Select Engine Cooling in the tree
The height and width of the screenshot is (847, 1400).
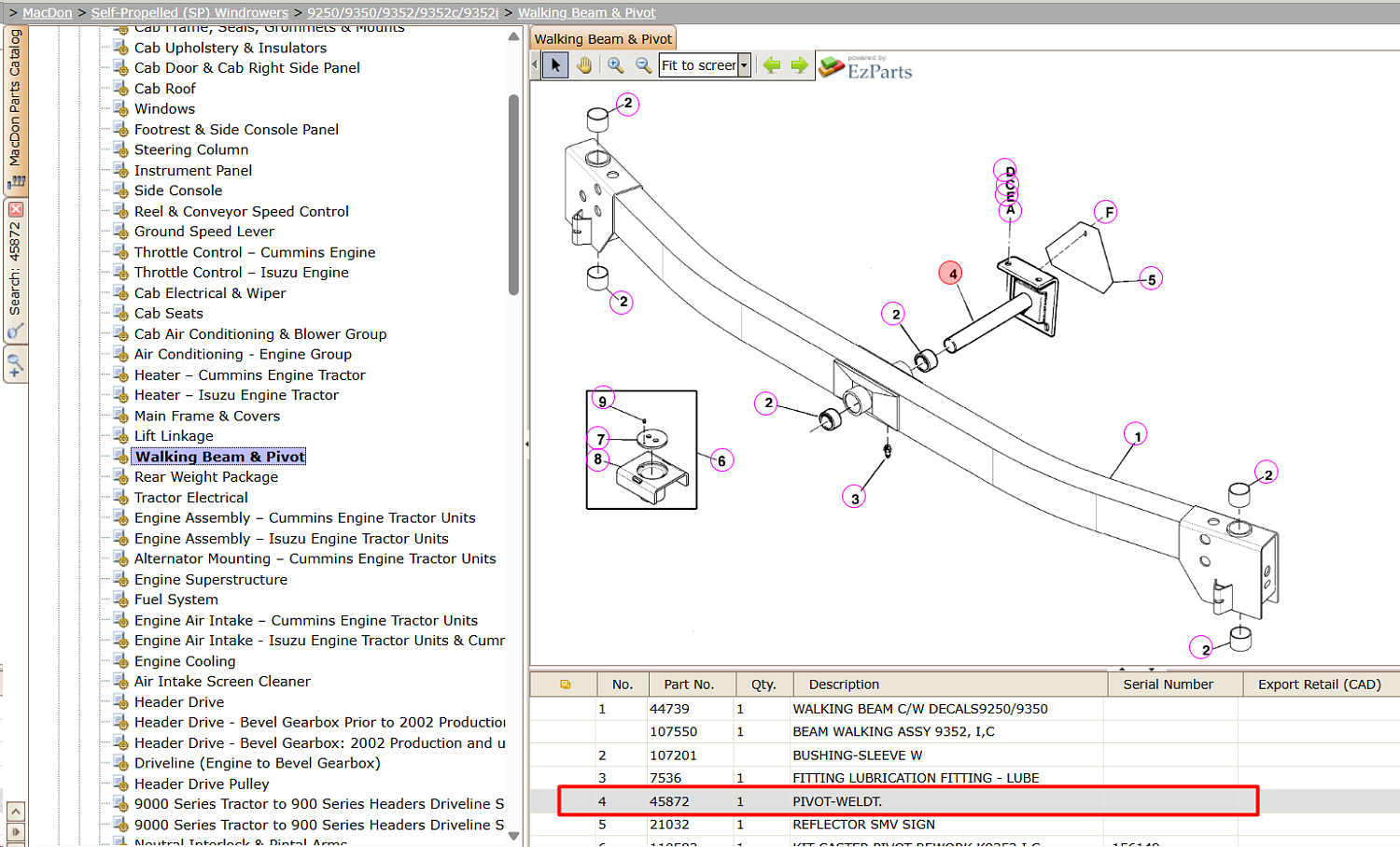185,661
